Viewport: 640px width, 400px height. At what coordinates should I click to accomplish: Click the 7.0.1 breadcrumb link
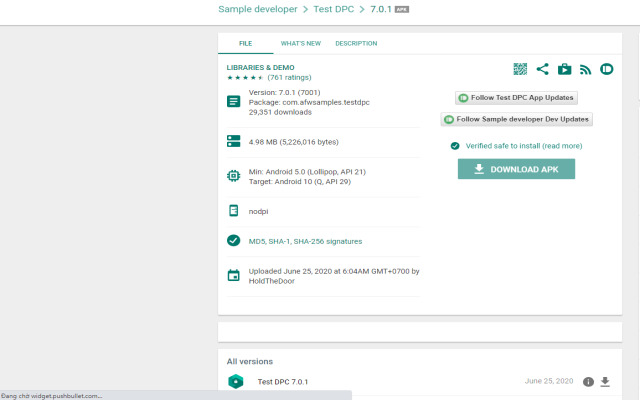click(x=381, y=9)
